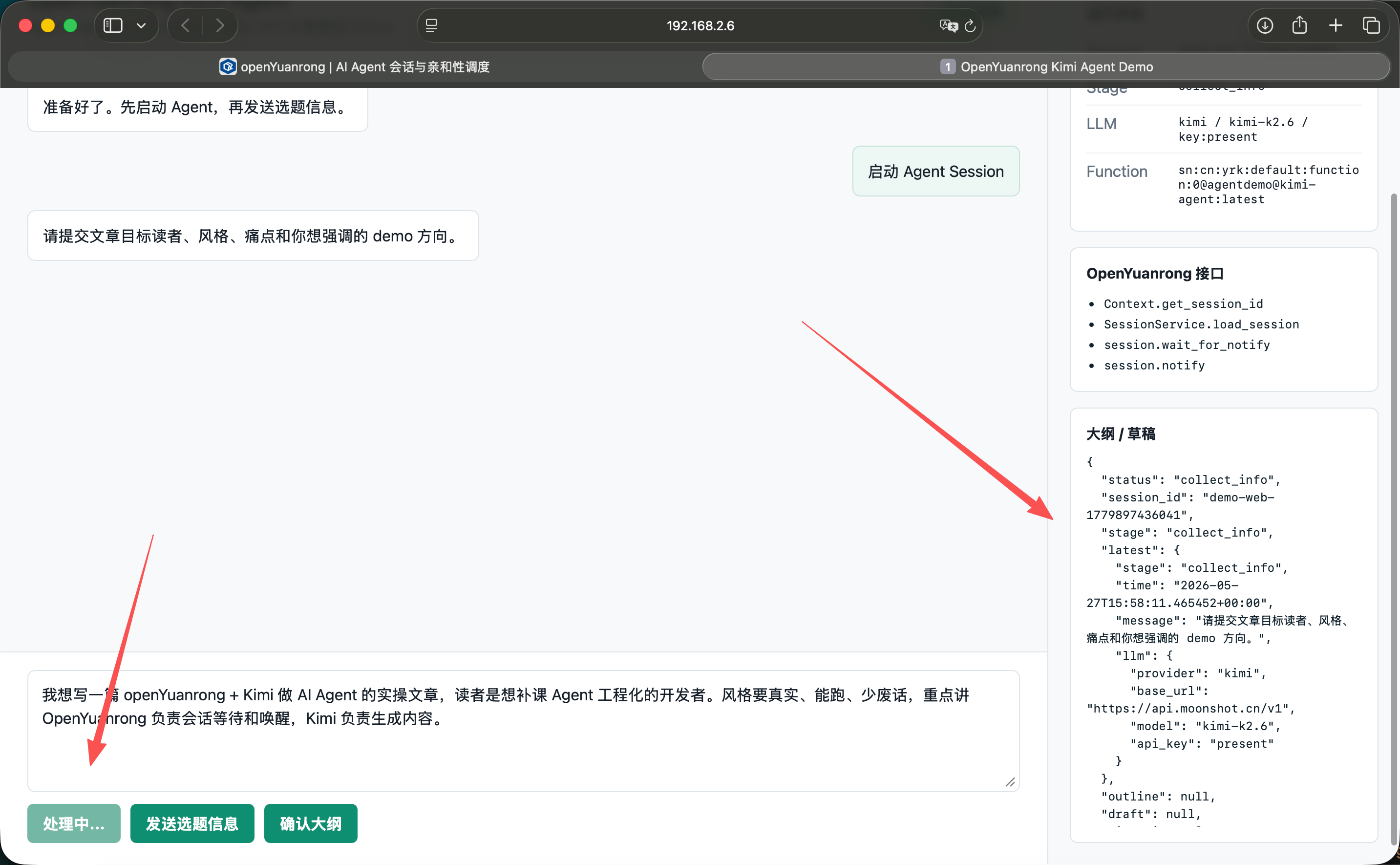Viewport: 1400px width, 865px height.
Task: Go back with the back arrow
Action: [x=185, y=26]
